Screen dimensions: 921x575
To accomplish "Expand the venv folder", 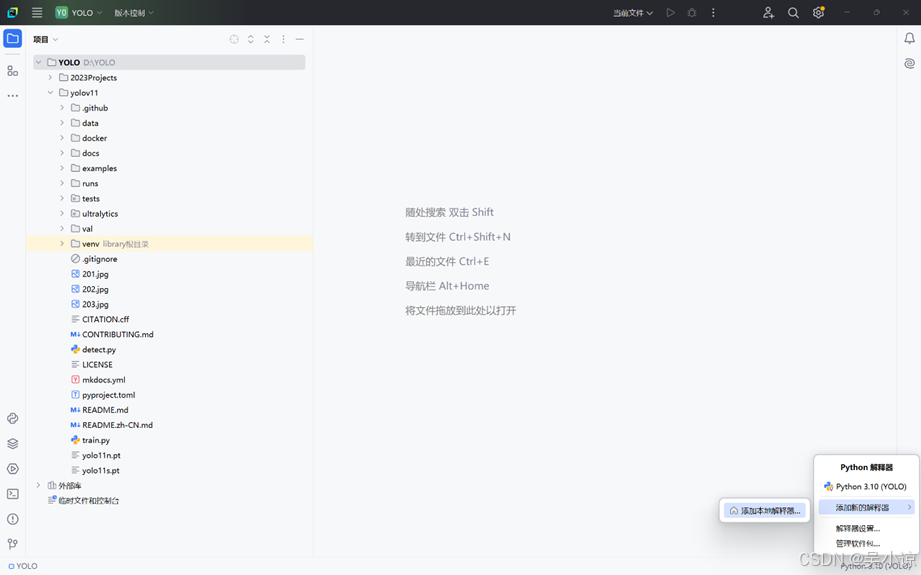I will 62,244.
